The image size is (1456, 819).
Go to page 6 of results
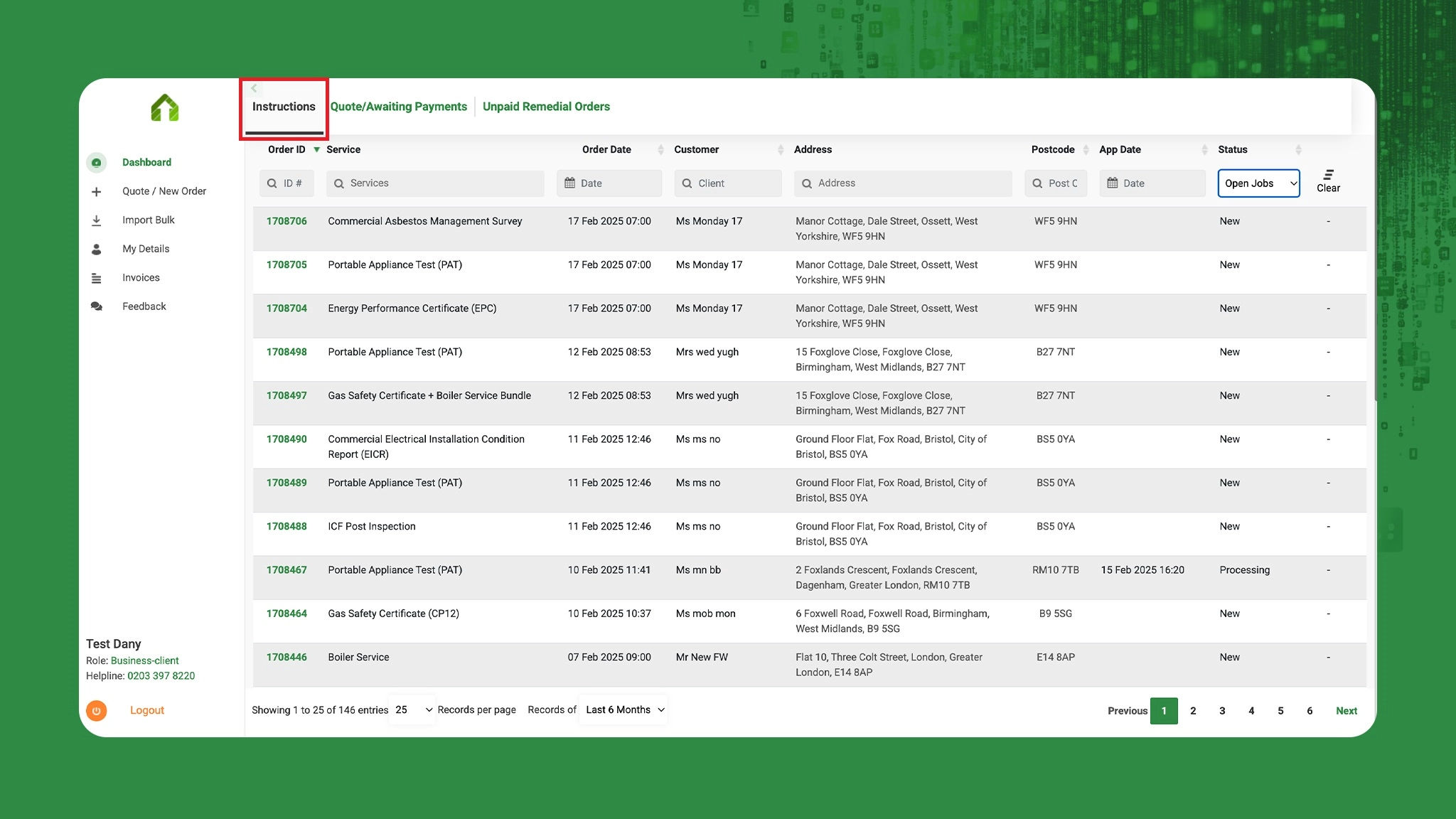tap(1310, 711)
